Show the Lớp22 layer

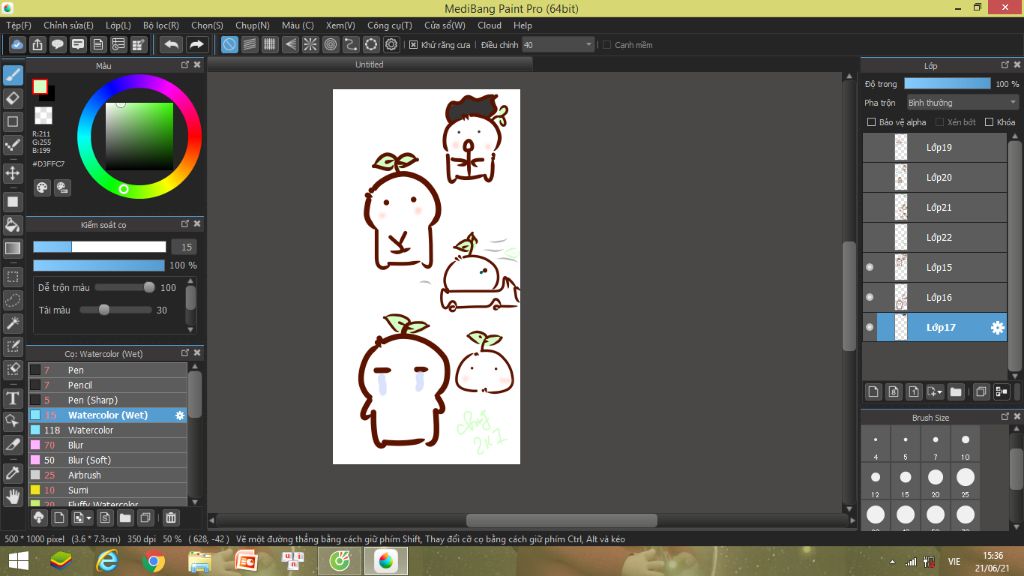click(x=869, y=238)
